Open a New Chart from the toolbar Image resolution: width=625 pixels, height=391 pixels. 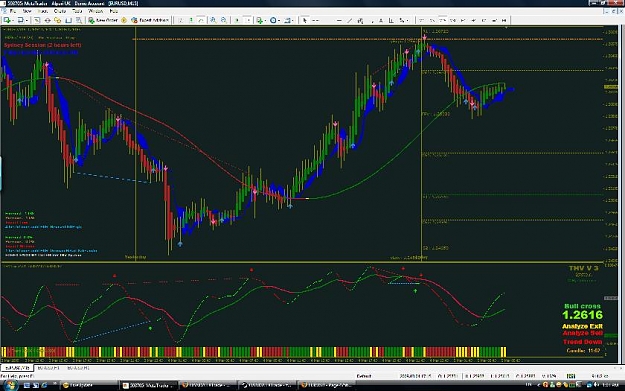pyautogui.click(x=7, y=20)
